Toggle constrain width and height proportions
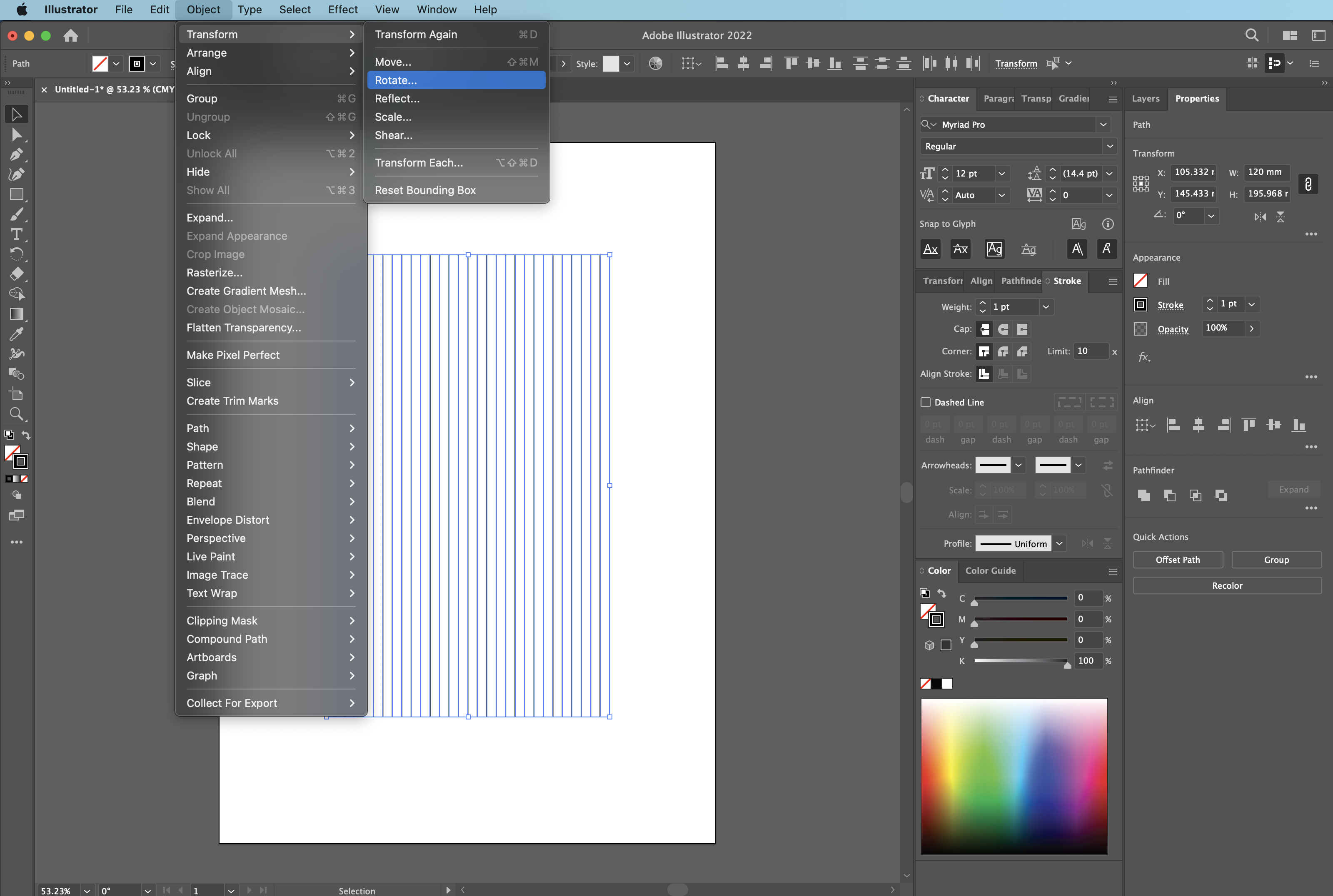Screen dimensions: 1333x896 click(1308, 184)
